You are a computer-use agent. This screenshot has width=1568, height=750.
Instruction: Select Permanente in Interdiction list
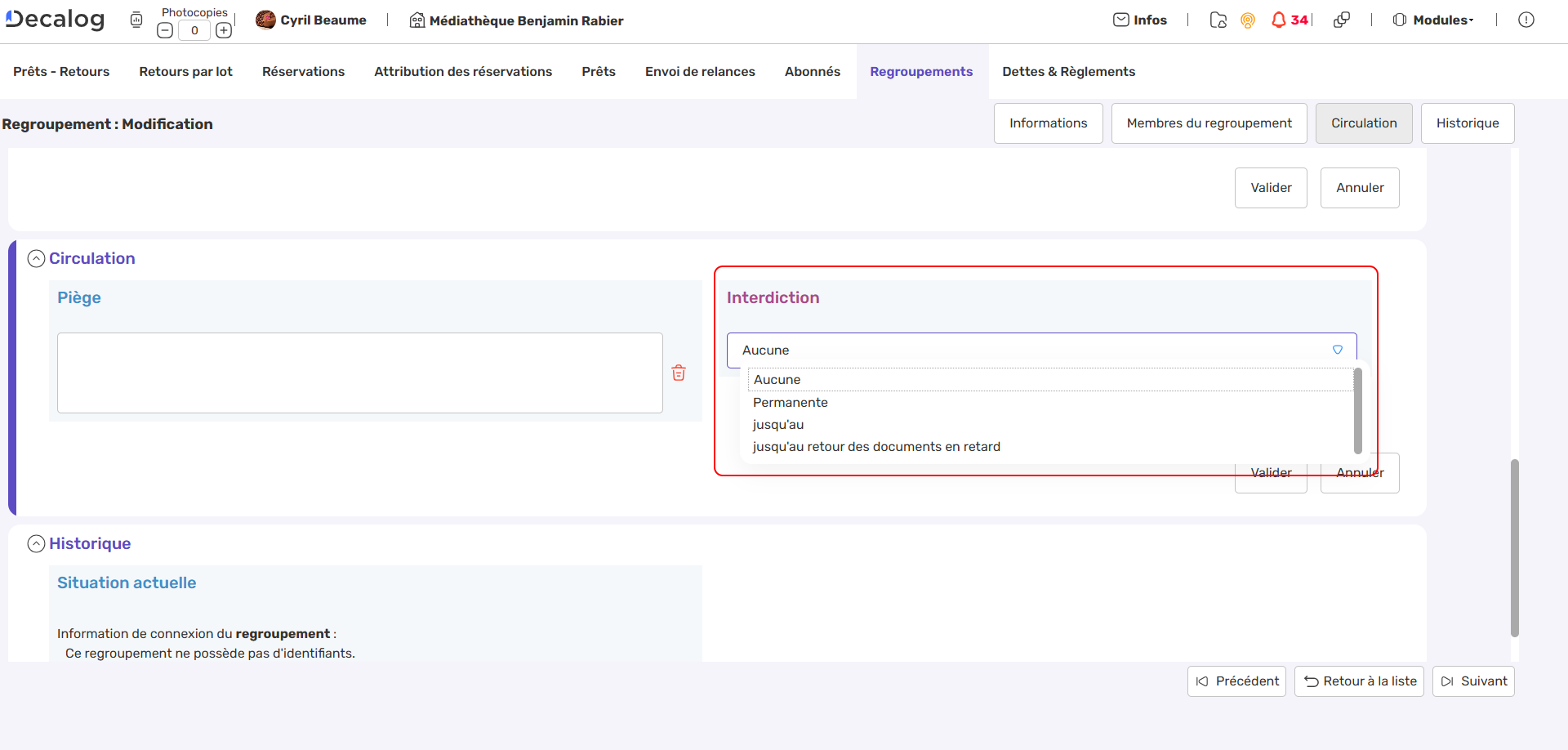790,403
